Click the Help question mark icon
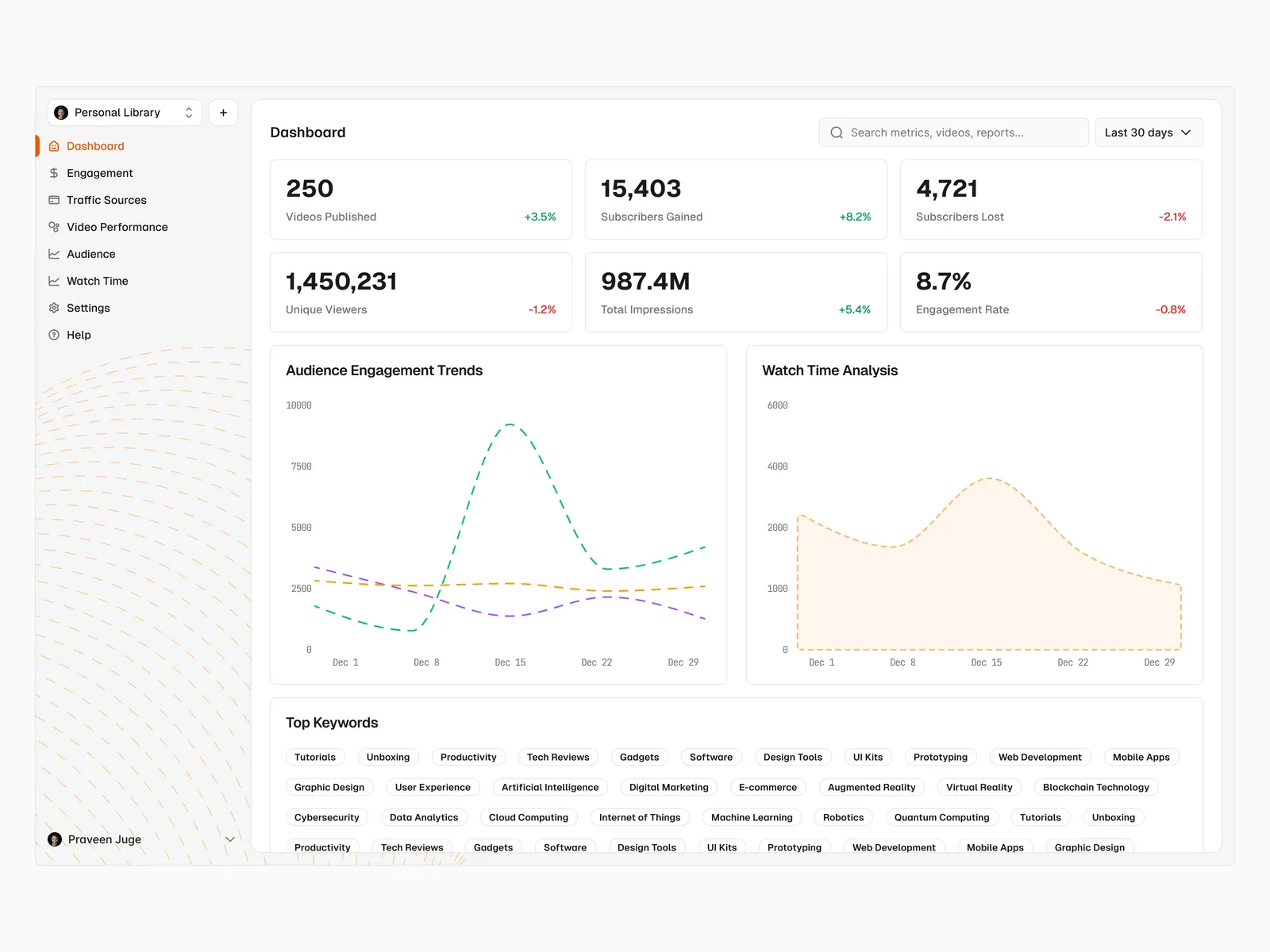 pyautogui.click(x=54, y=335)
